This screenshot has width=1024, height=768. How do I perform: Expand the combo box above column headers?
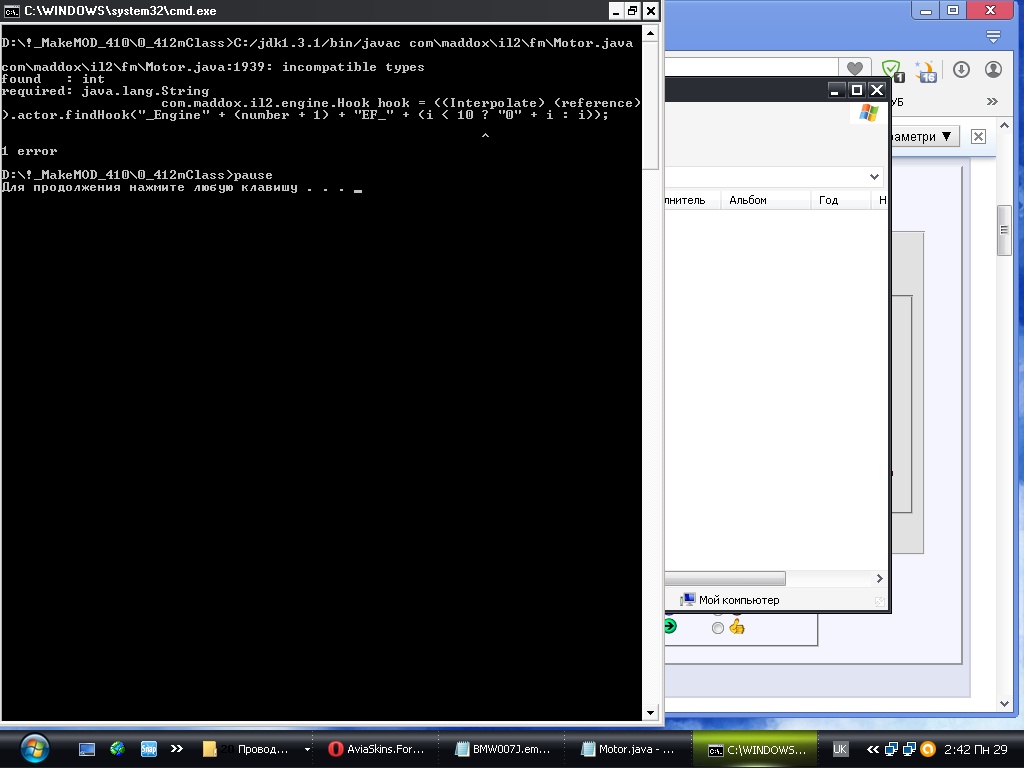pos(874,176)
